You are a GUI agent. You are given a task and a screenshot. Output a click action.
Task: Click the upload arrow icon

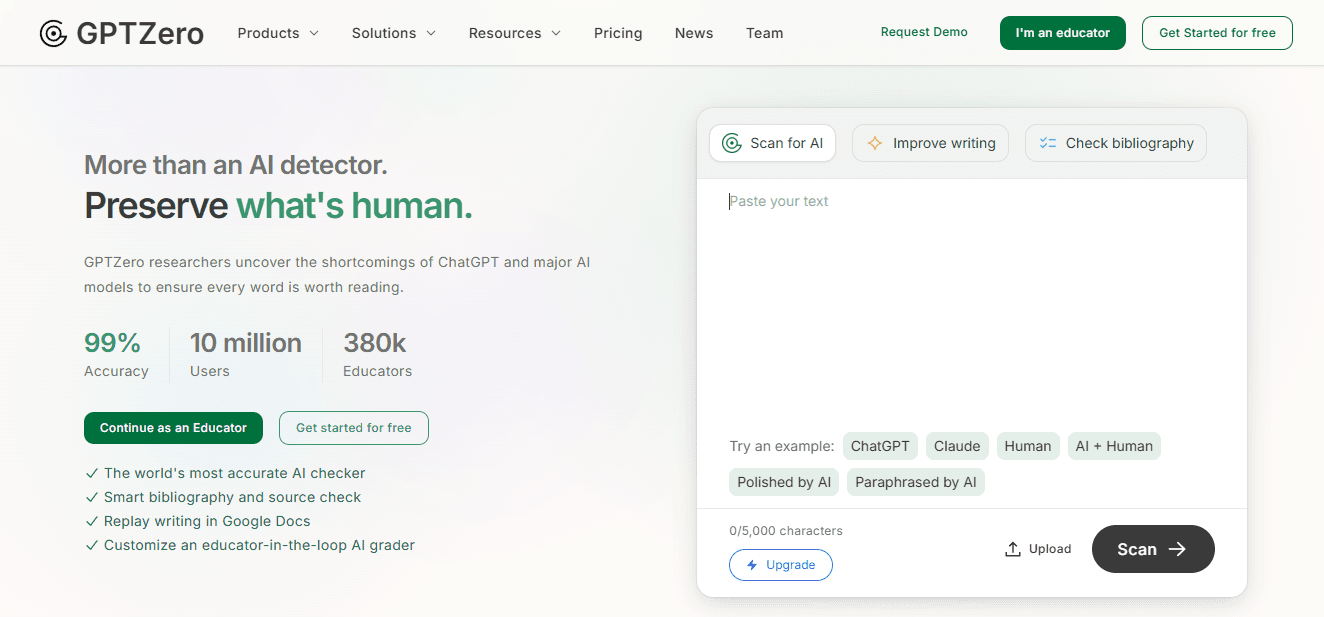coord(1013,549)
